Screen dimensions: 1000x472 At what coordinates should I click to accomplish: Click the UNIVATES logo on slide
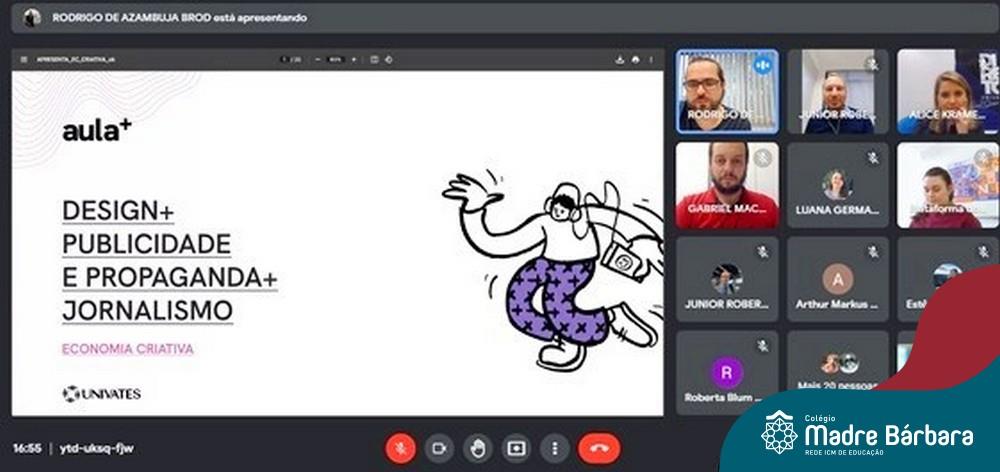tap(101, 394)
